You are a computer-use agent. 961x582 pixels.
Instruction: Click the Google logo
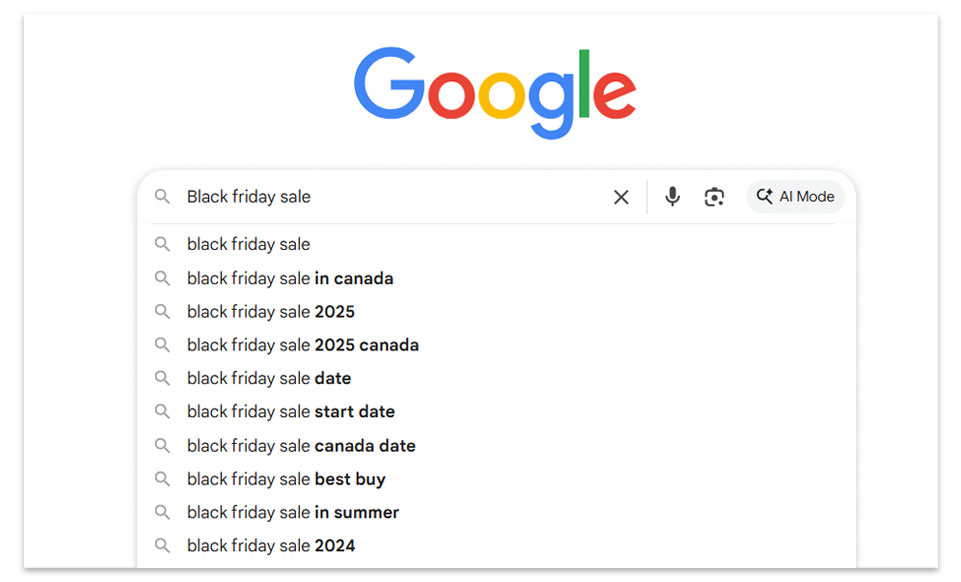495,94
